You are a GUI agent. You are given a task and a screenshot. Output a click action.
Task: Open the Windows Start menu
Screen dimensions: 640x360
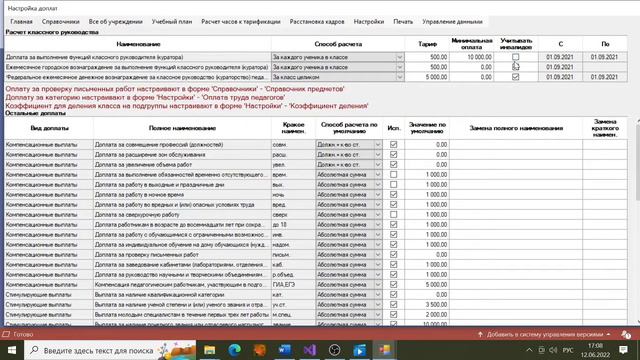click(11, 350)
